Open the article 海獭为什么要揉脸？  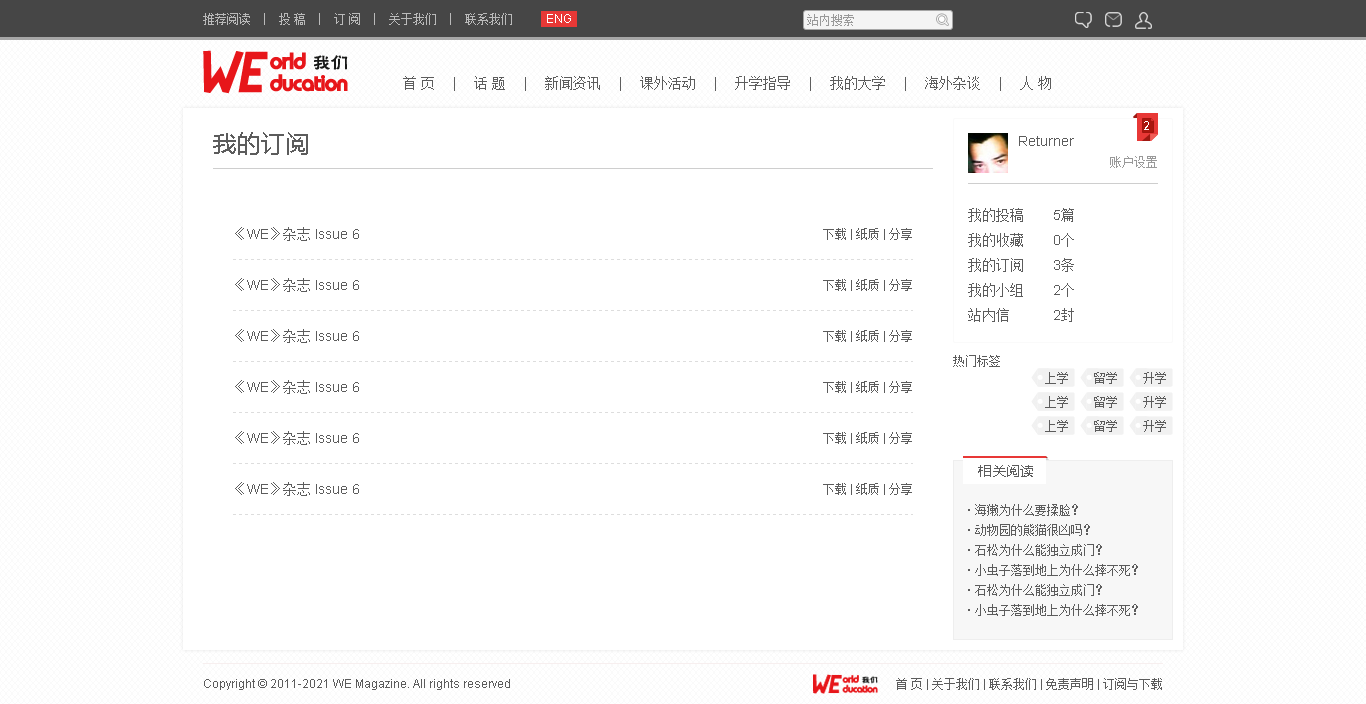click(1026, 510)
